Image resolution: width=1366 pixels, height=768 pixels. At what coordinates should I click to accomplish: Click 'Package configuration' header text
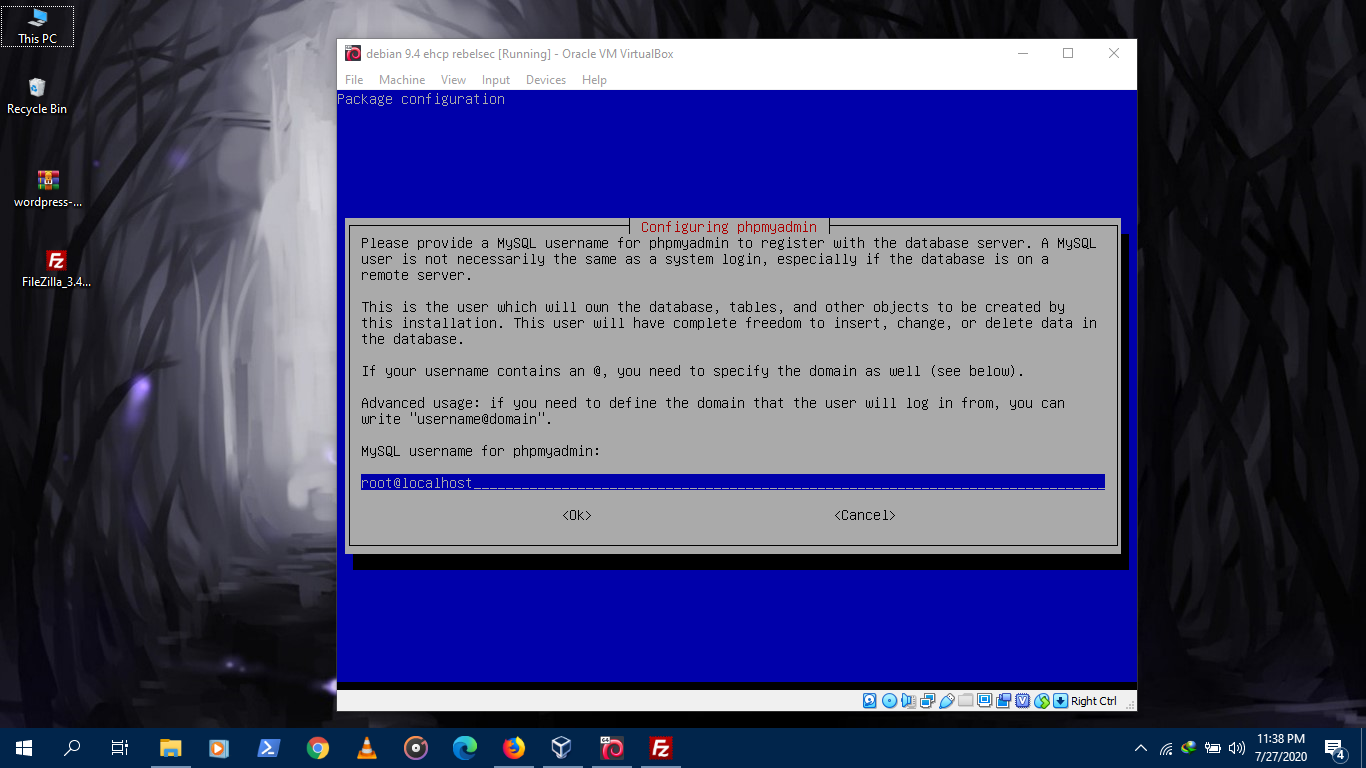coord(421,99)
